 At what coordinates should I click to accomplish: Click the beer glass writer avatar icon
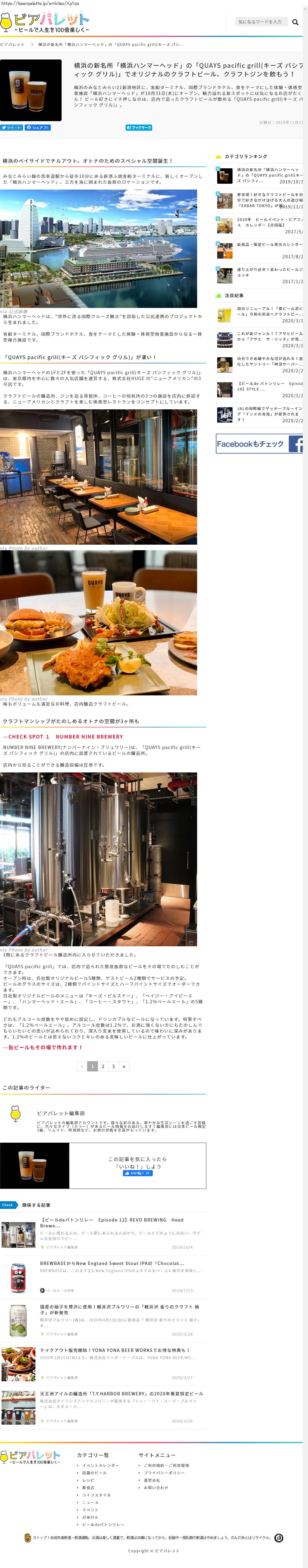[x=16, y=1113]
